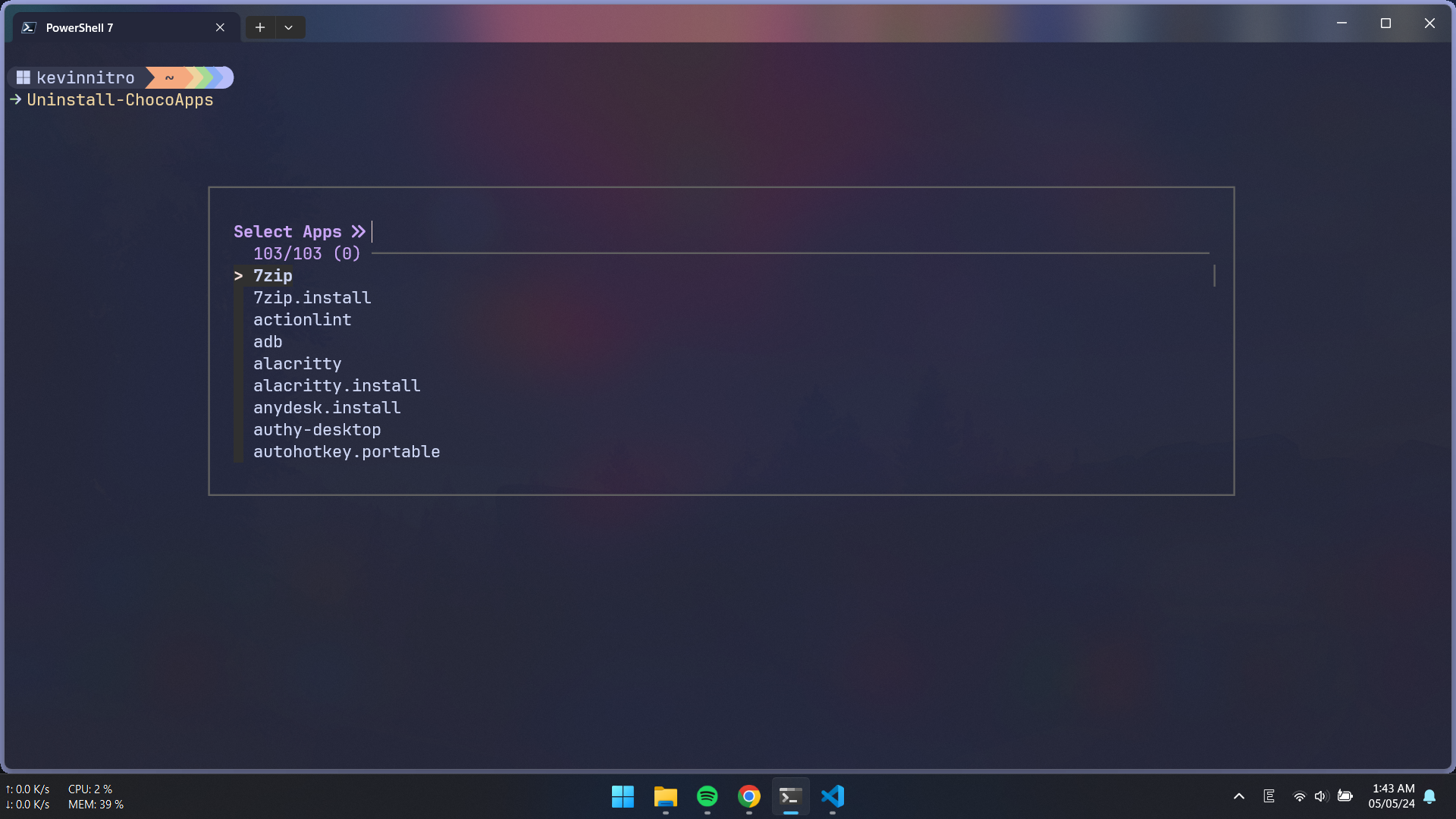Choose authy-desktop from the list
Image resolution: width=1456 pixels, height=819 pixels.
[317, 430]
